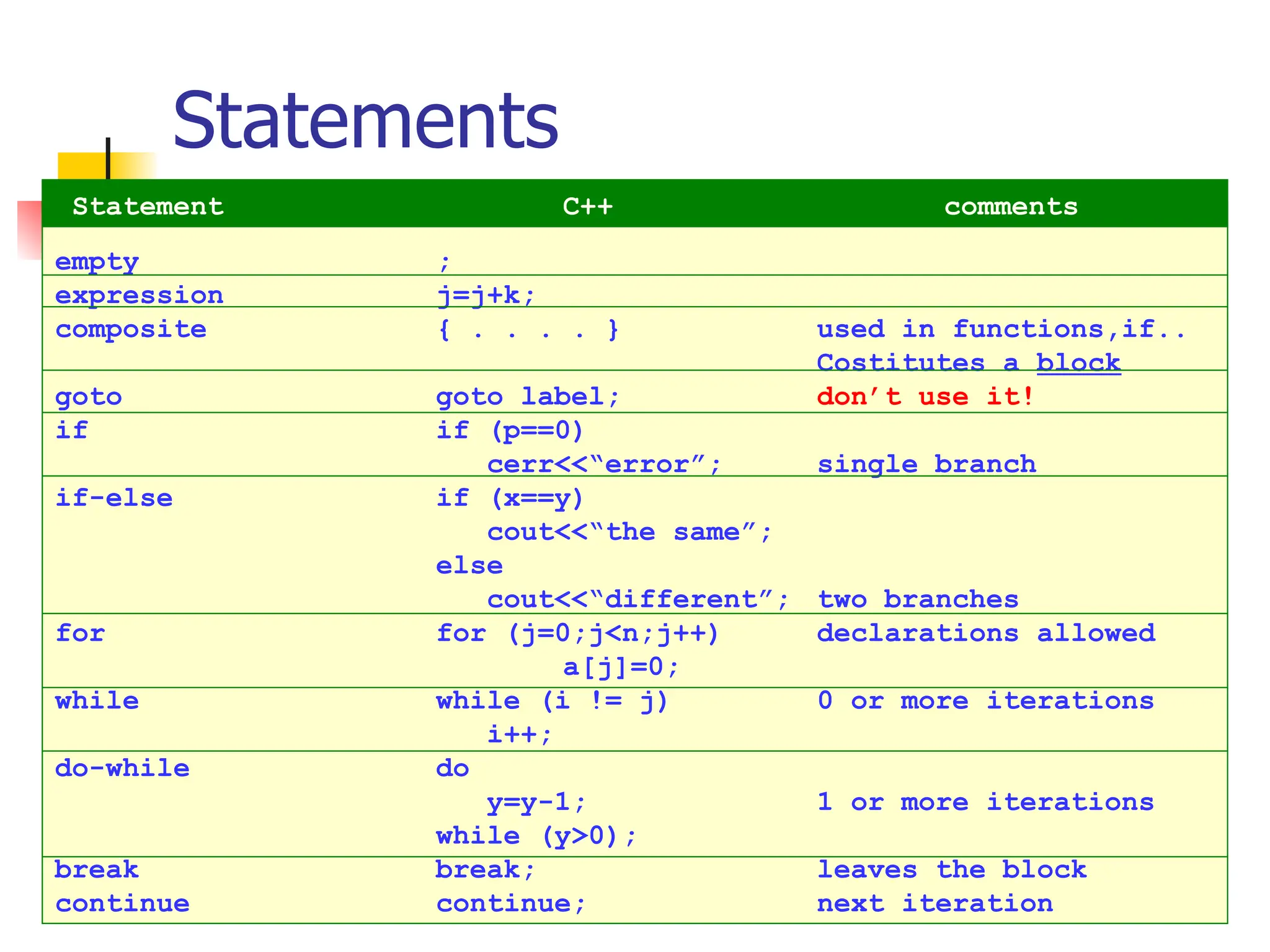The image size is (1270, 952).
Task: Select the "C++" column header
Action: click(587, 206)
